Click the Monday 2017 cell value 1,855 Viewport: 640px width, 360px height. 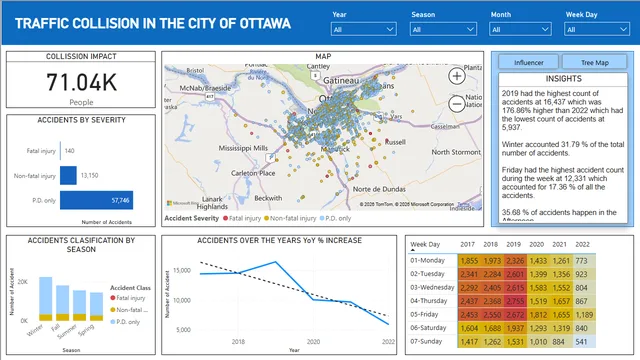(469, 261)
